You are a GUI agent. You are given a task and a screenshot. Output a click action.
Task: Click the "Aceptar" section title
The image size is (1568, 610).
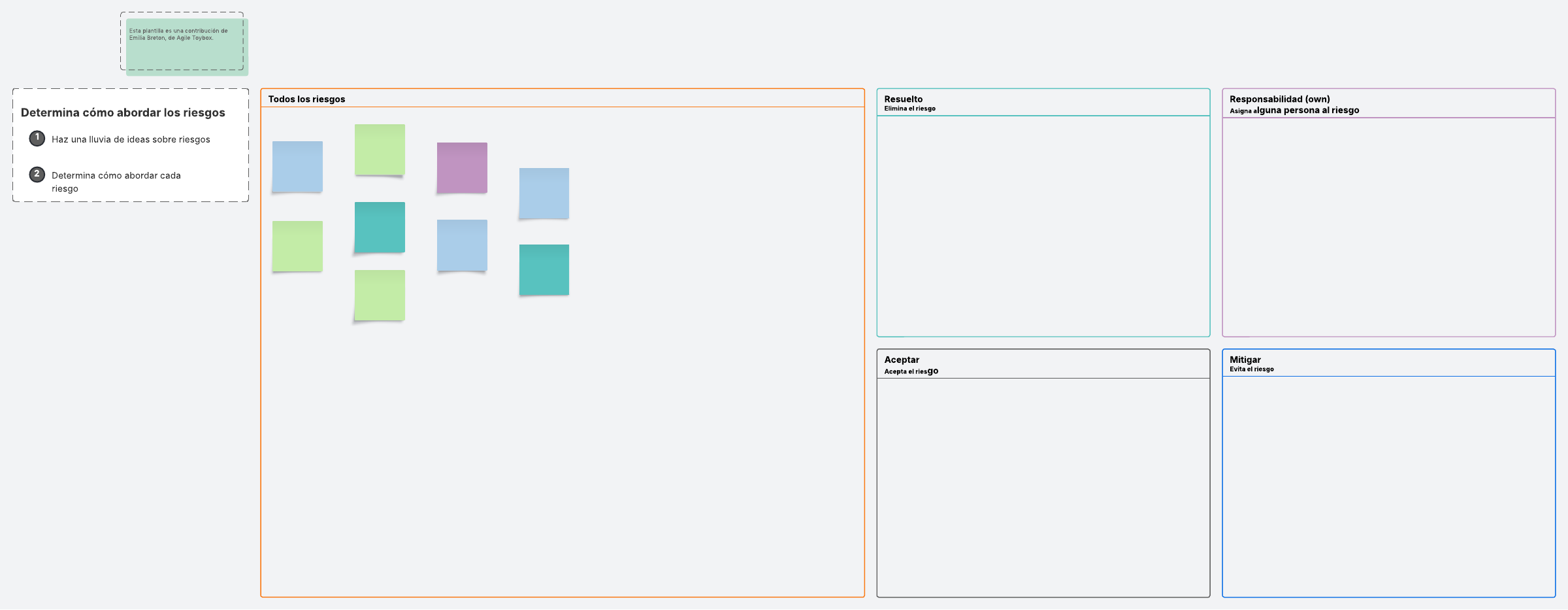click(x=902, y=360)
